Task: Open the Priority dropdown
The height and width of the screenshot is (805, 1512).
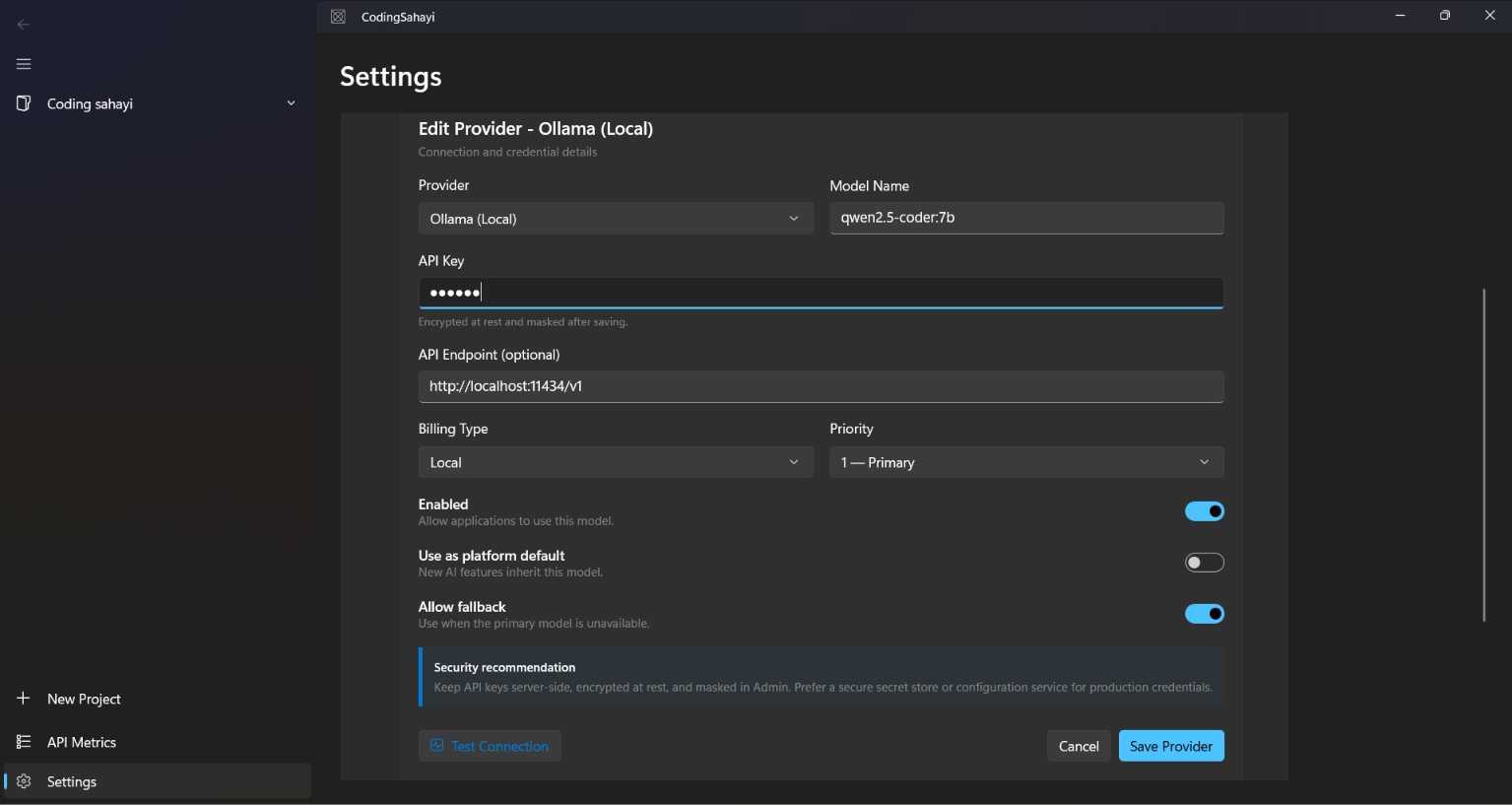Action: coord(1026,462)
